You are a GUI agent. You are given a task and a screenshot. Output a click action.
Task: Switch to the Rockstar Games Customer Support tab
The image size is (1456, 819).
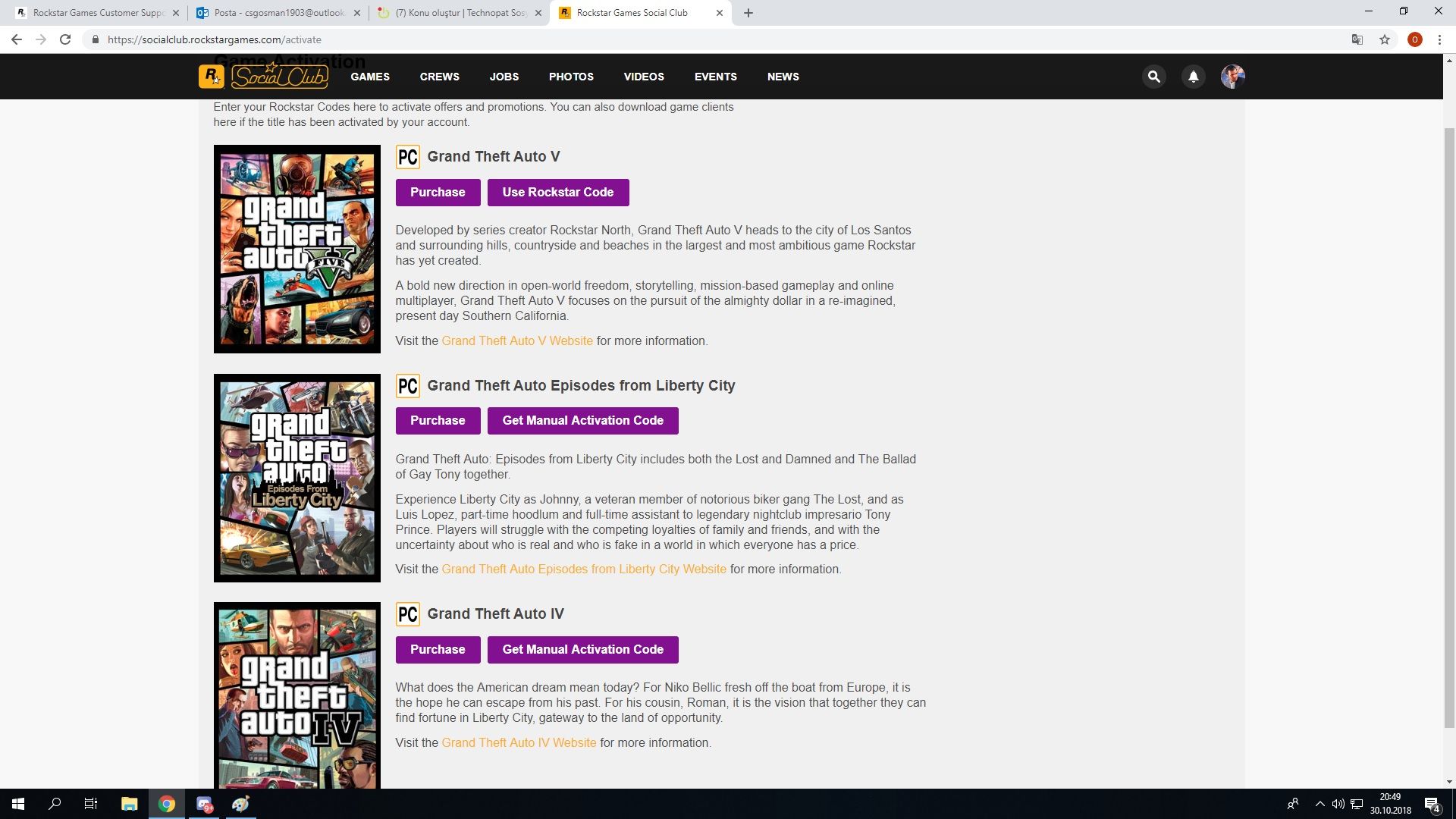pos(97,13)
